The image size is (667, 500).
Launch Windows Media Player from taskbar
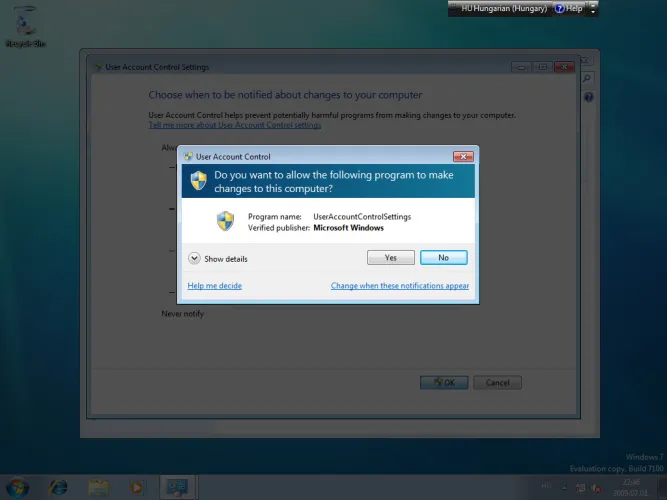[137, 488]
